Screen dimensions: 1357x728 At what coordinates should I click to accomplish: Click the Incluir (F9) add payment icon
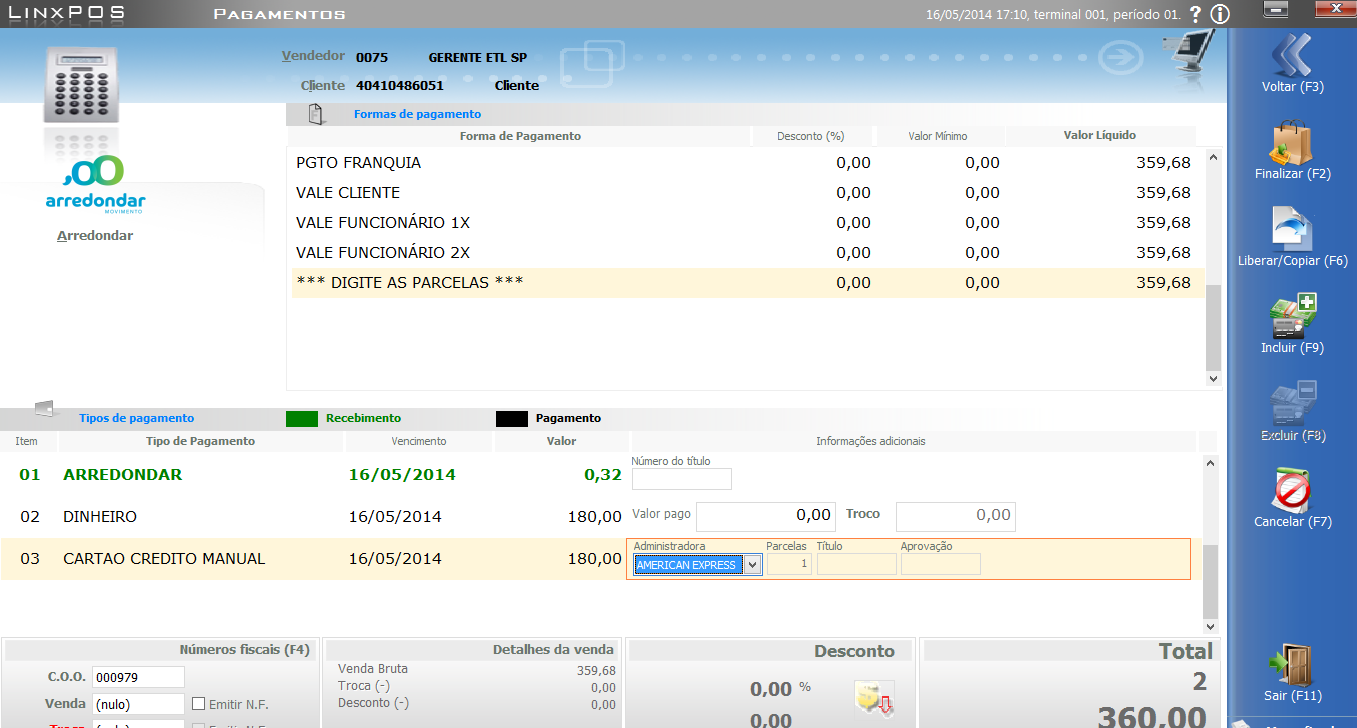(1293, 316)
